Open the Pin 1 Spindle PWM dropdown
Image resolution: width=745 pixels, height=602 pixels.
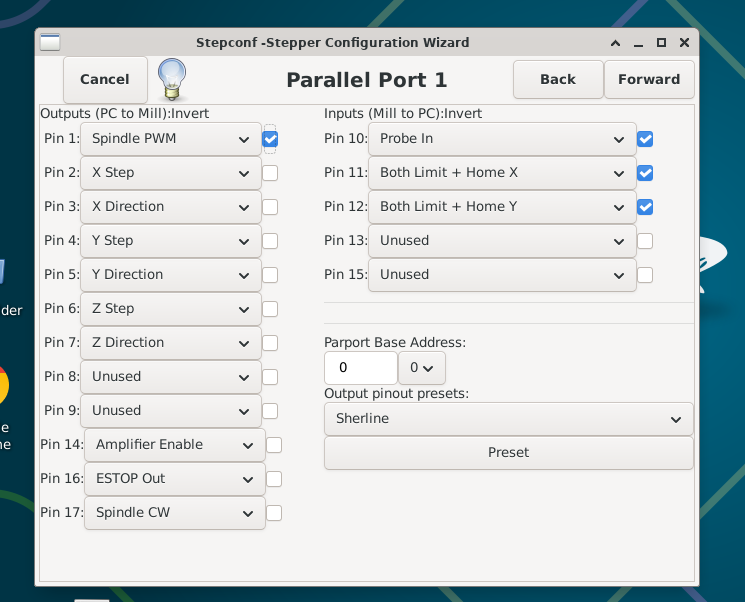tap(170, 139)
